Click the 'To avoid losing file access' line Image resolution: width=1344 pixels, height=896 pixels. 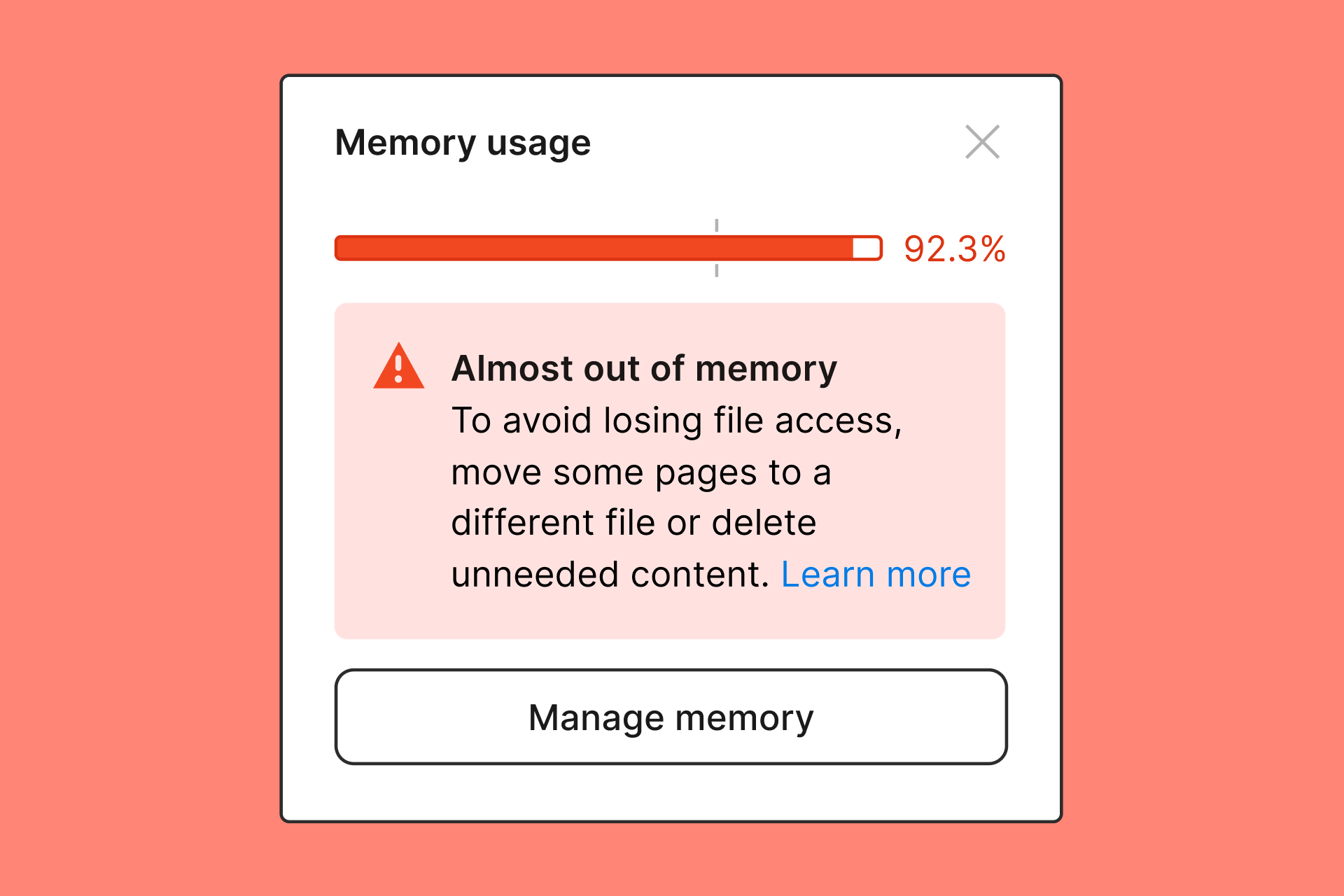coord(677,421)
